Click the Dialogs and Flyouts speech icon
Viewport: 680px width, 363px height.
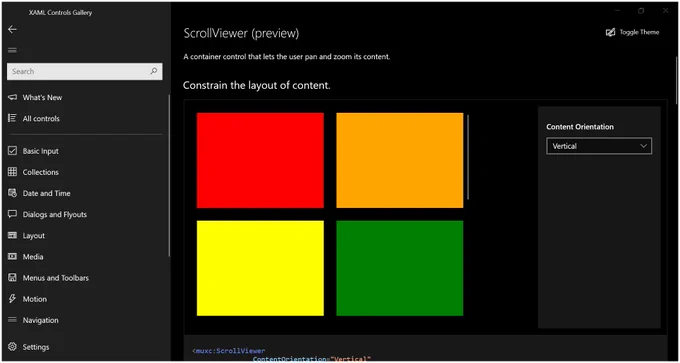coord(13,214)
